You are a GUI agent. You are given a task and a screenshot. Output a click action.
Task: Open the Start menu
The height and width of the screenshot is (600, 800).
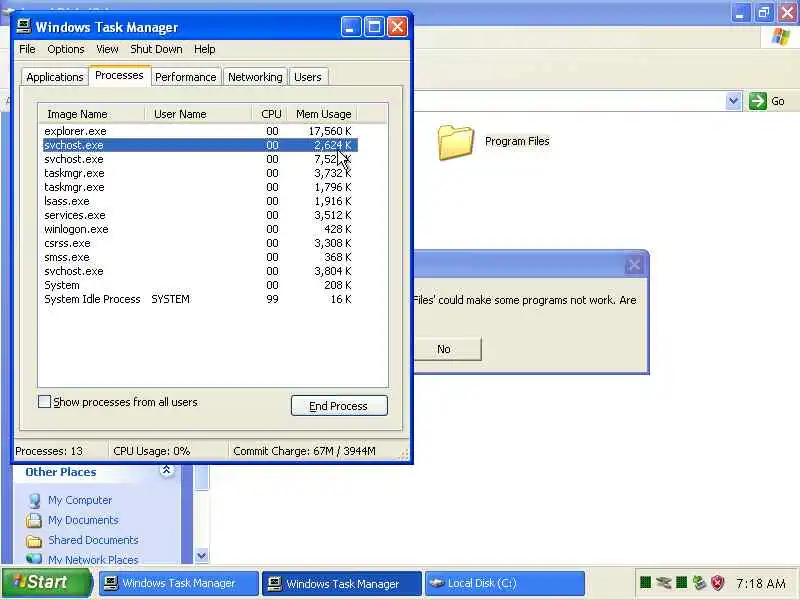pyautogui.click(x=46, y=583)
